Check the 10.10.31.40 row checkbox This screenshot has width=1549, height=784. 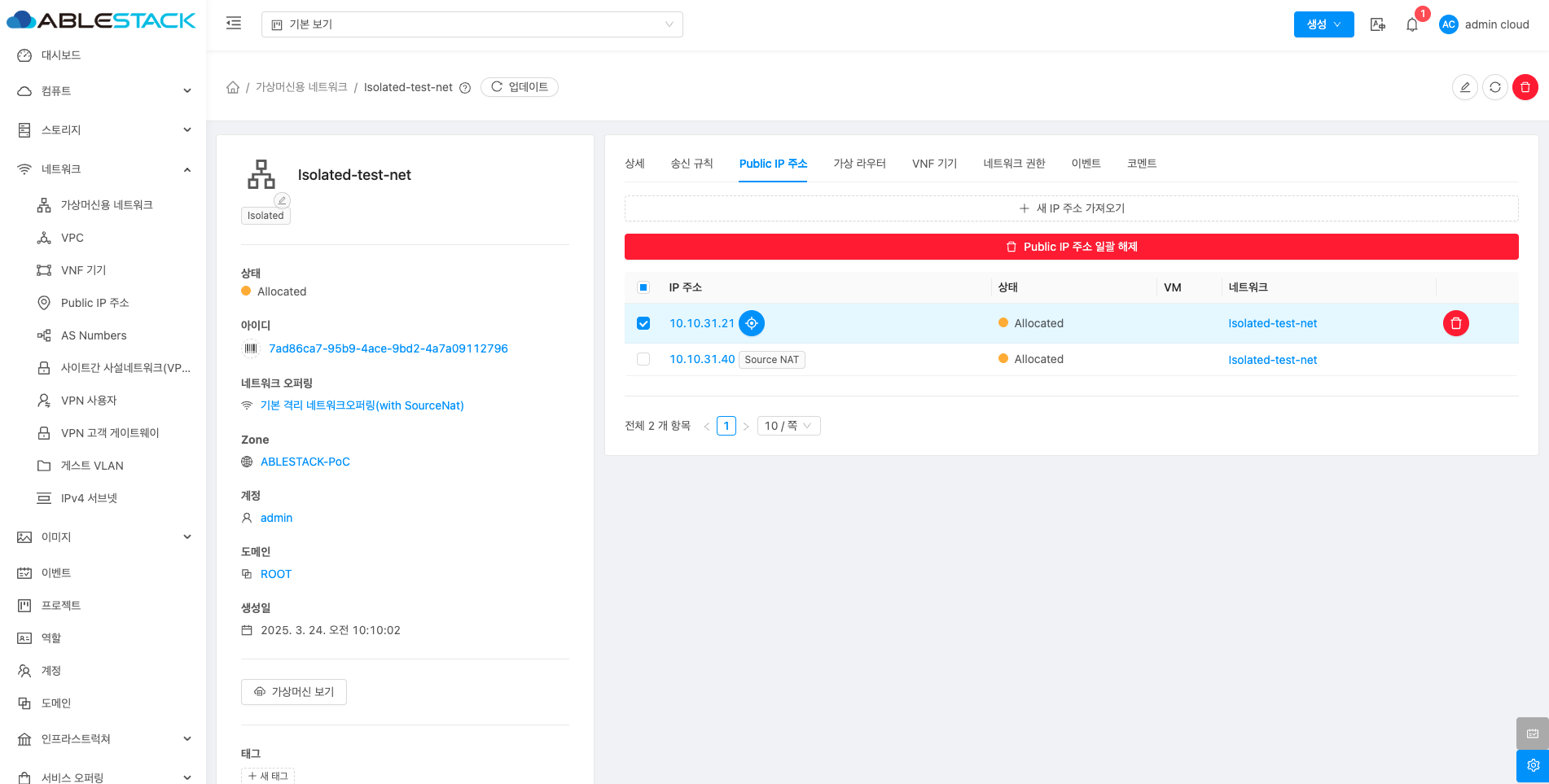(643, 359)
